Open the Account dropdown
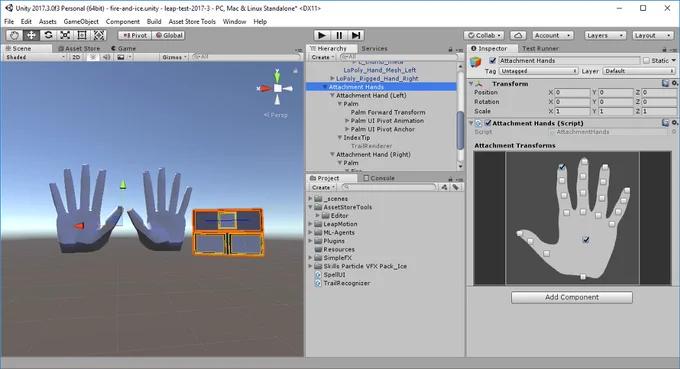The height and width of the screenshot is (369, 680). click(552, 35)
